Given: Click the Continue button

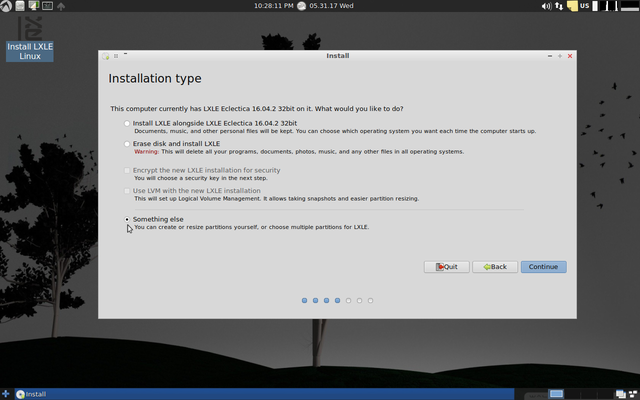Looking at the screenshot, I should click(x=543, y=267).
